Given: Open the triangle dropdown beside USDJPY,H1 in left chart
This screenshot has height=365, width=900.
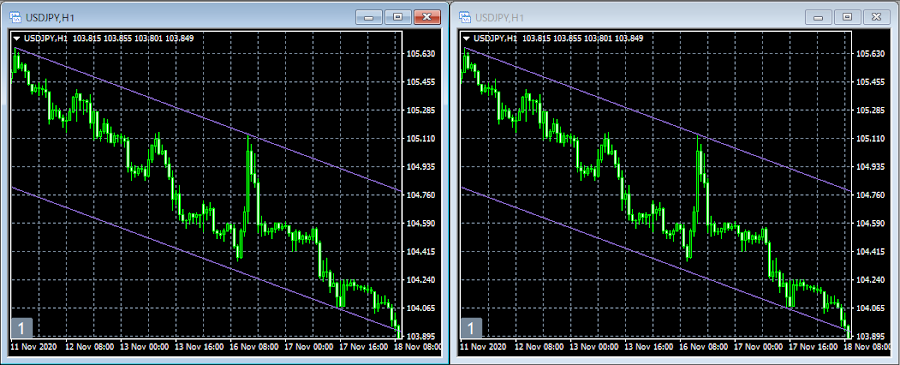Looking at the screenshot, I should (x=17, y=38).
